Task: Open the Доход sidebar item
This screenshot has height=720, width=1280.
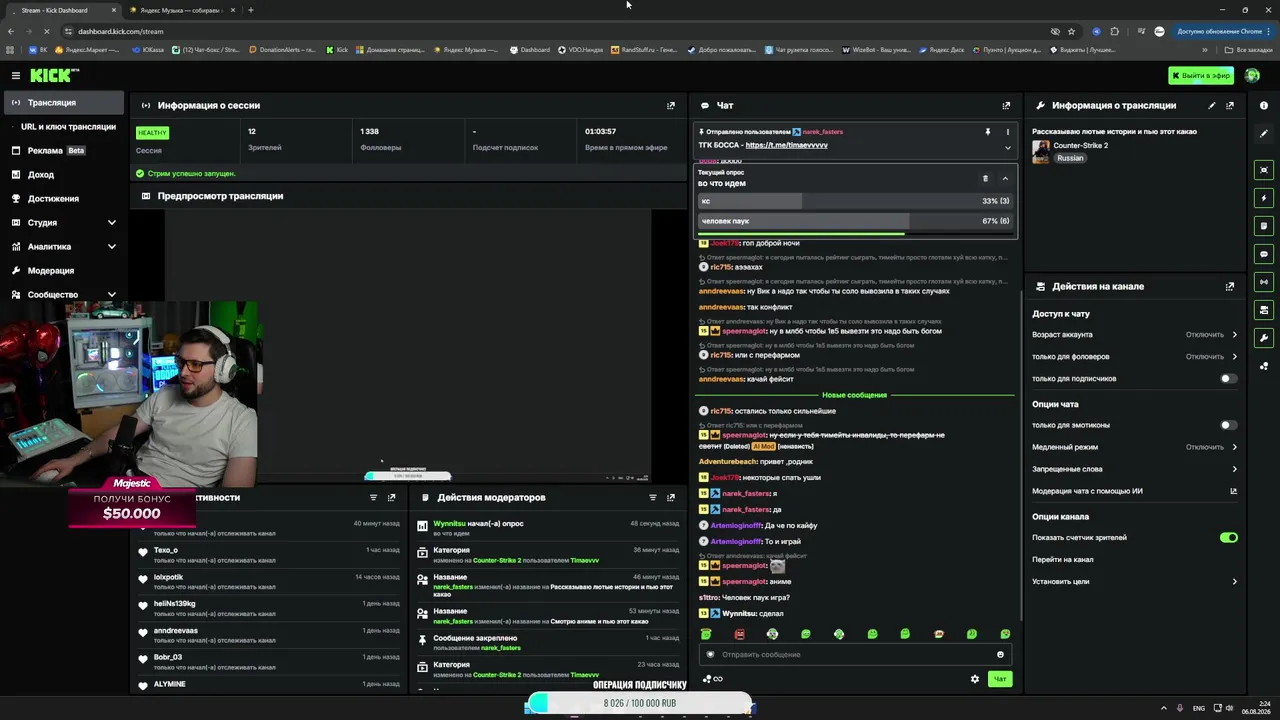Action: (65, 175)
